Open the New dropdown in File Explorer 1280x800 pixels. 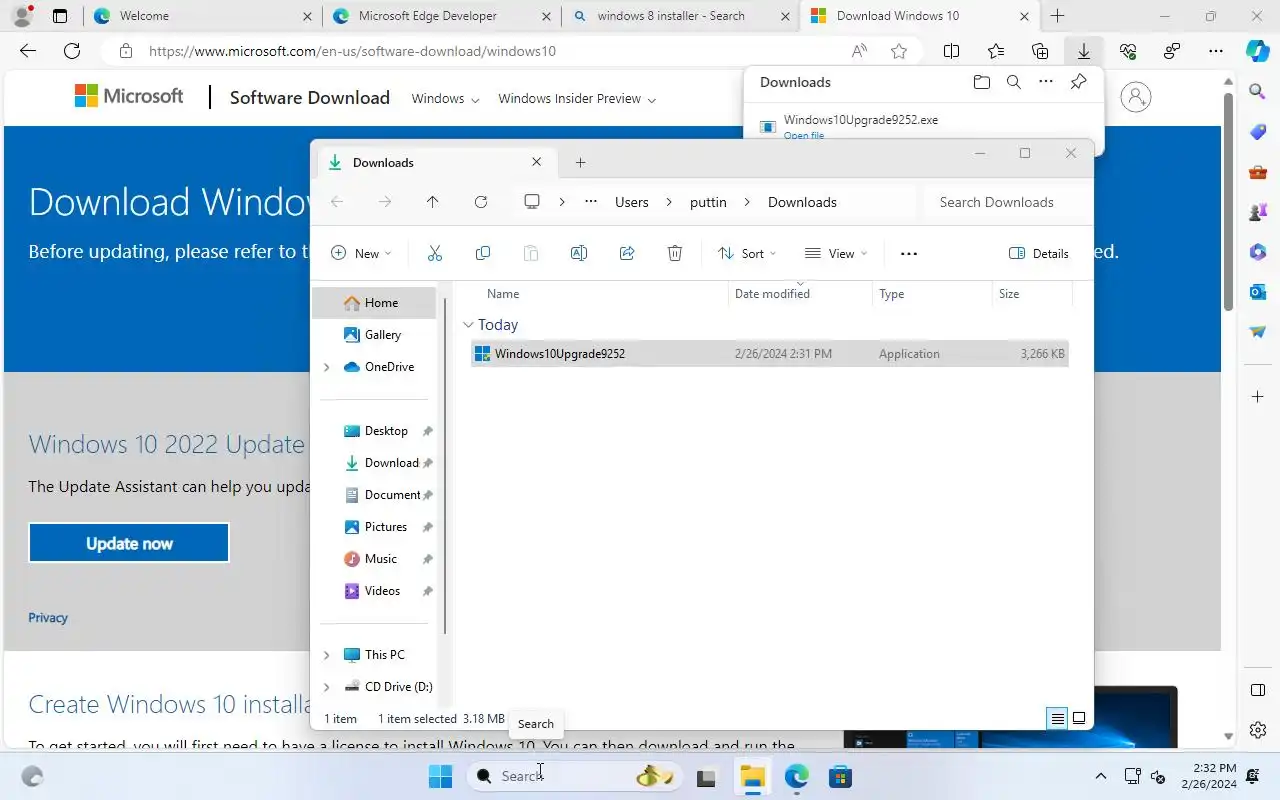pos(362,254)
